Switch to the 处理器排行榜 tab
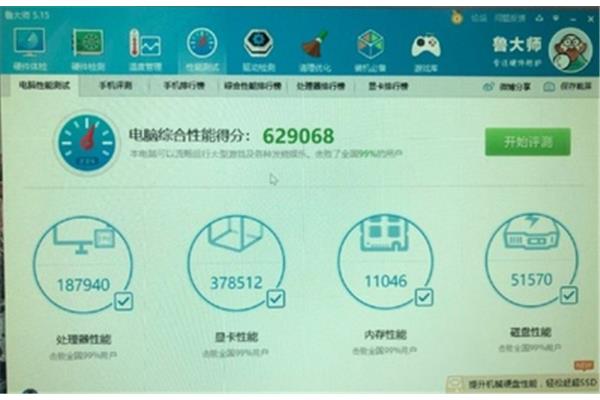The height and width of the screenshot is (400, 600). pos(321,86)
